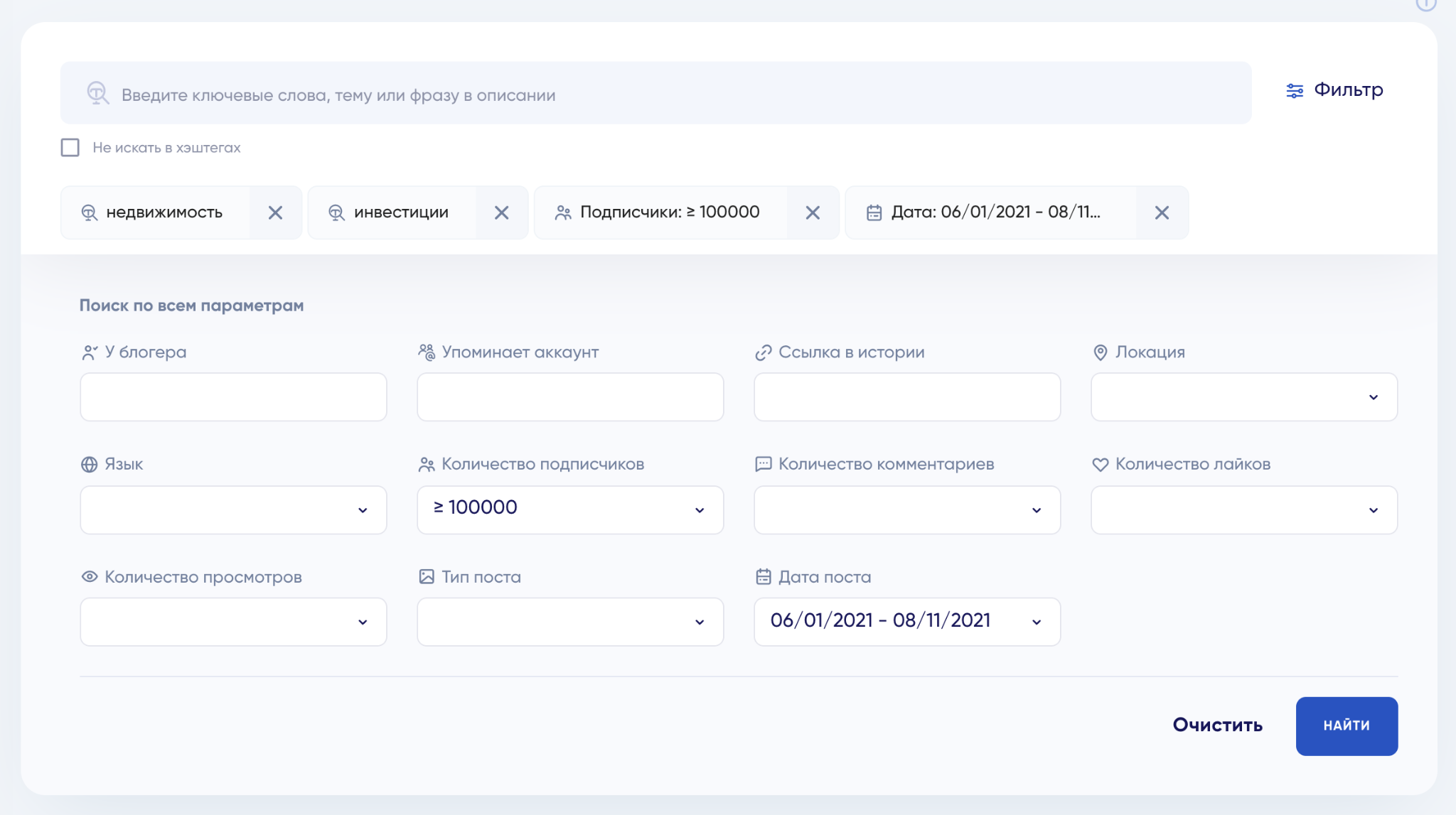Click the search magnifier icon in keyword field
The height and width of the screenshot is (815, 1456).
tap(97, 93)
